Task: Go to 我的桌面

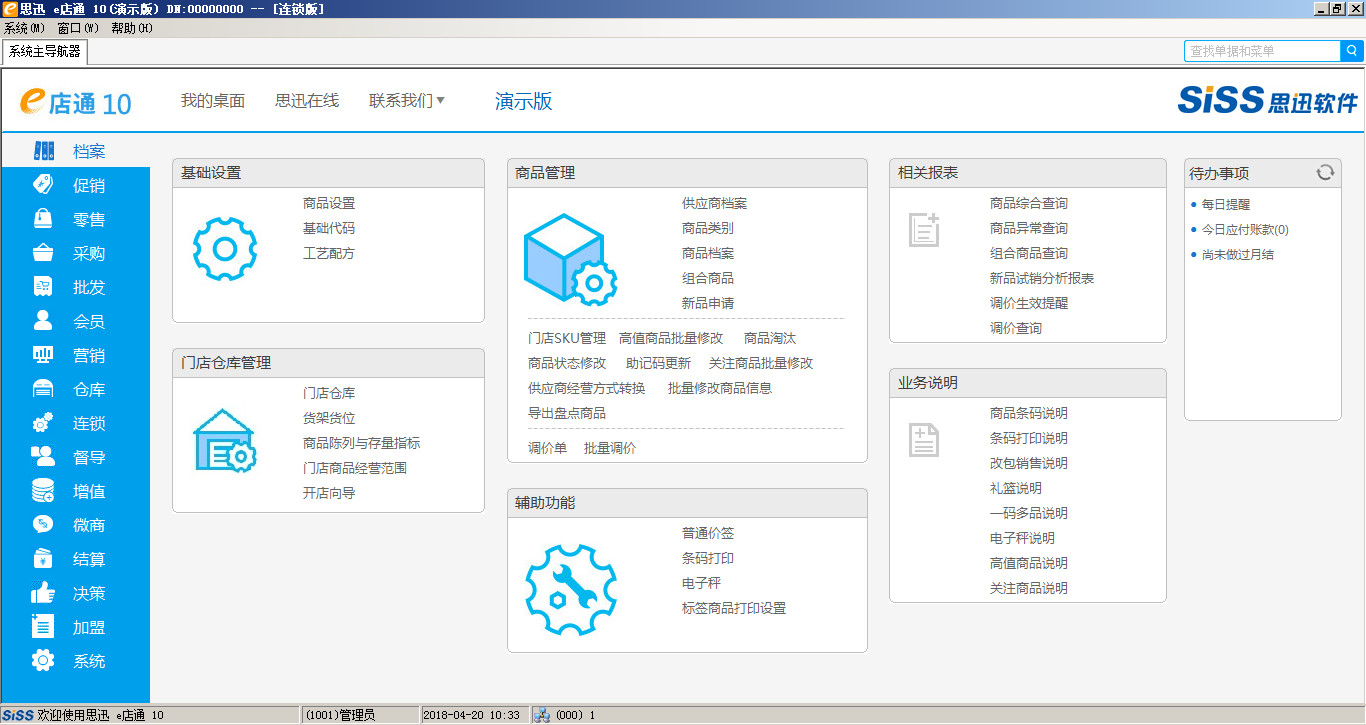Action: point(213,101)
